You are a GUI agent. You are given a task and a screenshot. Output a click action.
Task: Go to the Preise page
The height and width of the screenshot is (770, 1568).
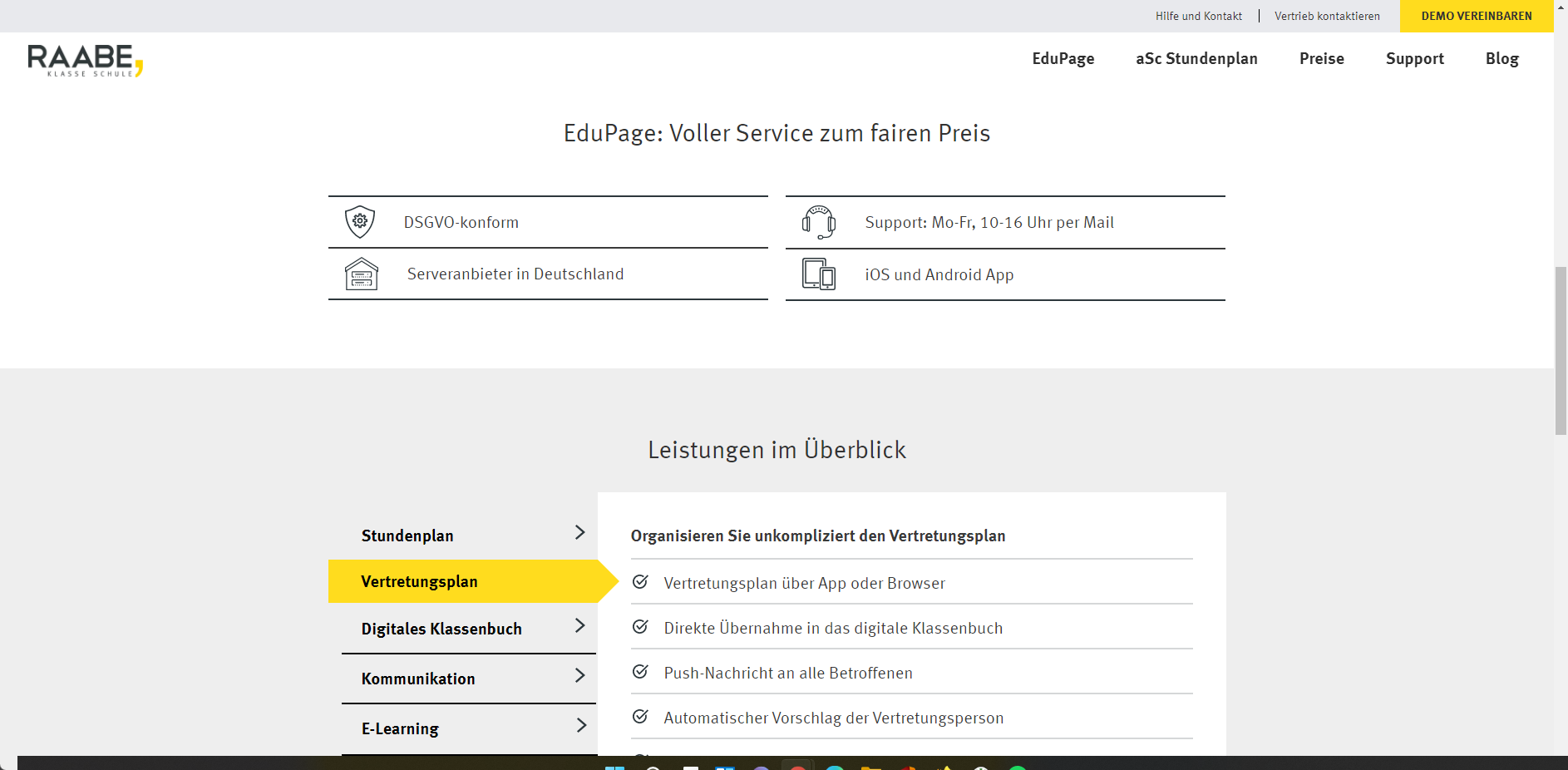[x=1322, y=58]
